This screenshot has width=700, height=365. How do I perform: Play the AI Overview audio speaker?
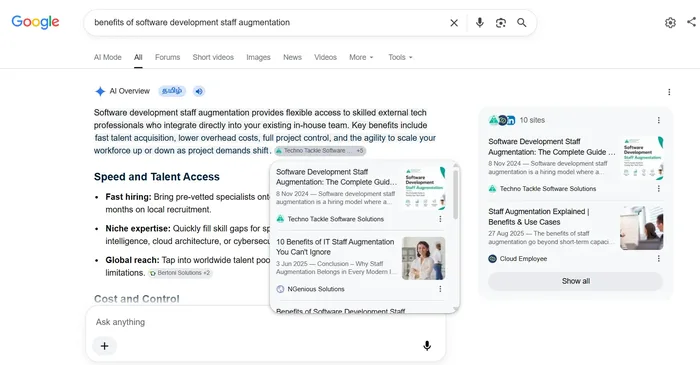click(x=199, y=91)
